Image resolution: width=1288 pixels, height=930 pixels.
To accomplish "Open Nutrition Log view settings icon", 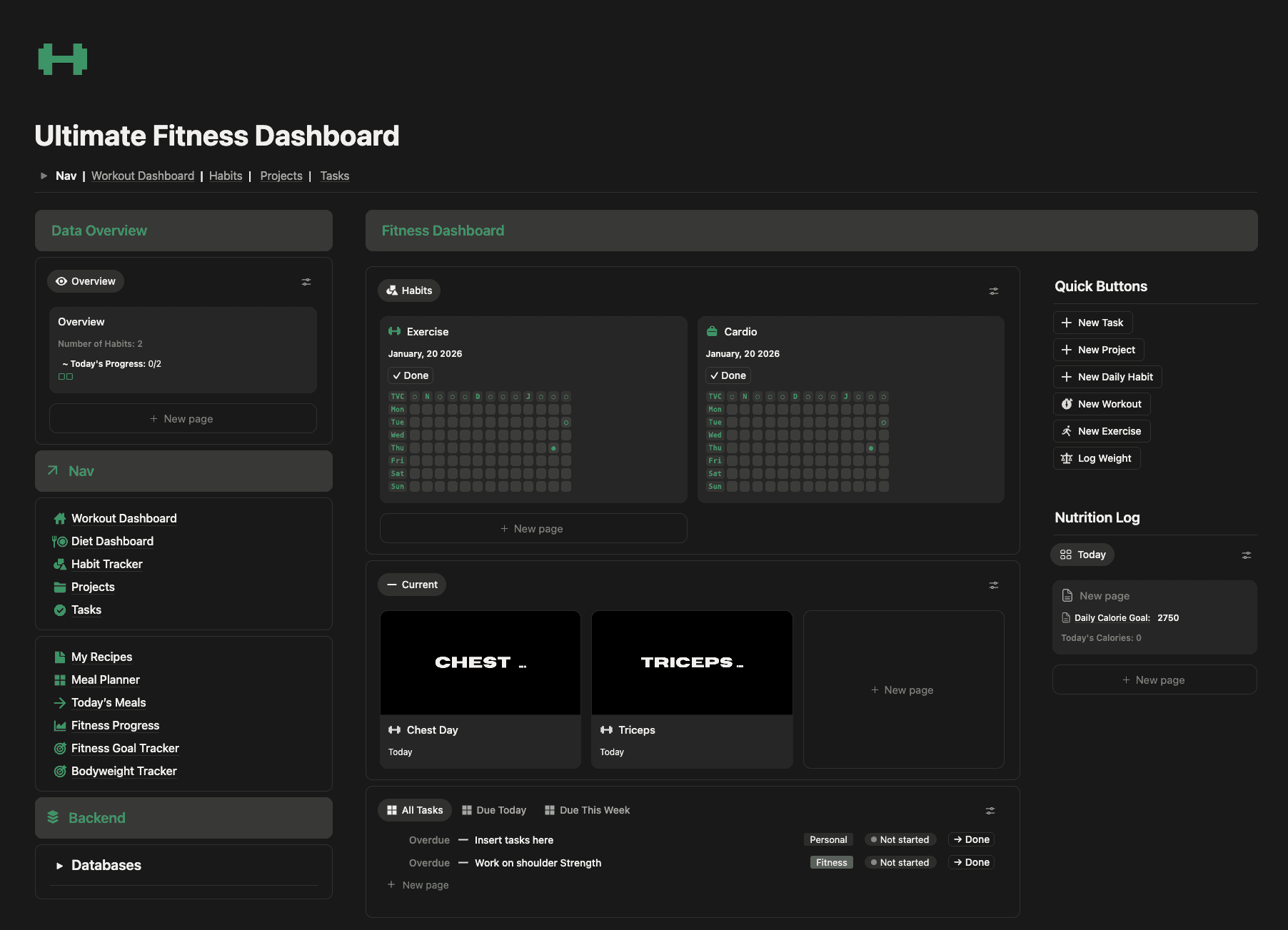I will [x=1247, y=555].
